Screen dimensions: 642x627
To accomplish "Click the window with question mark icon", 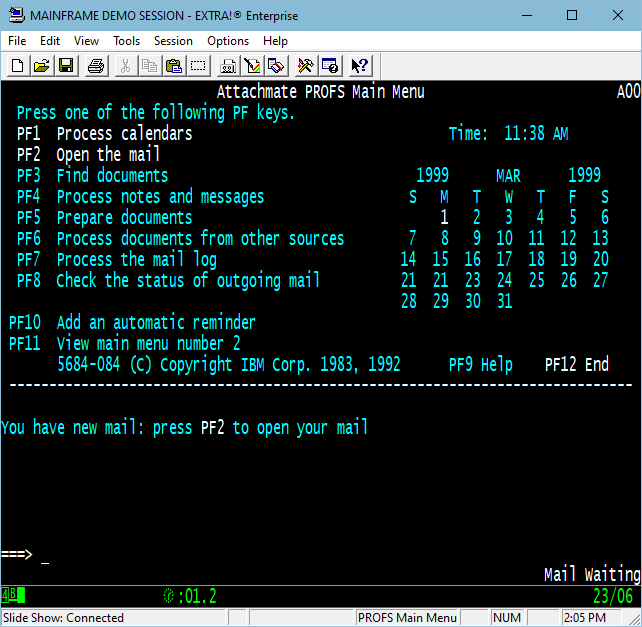I will click(x=330, y=66).
